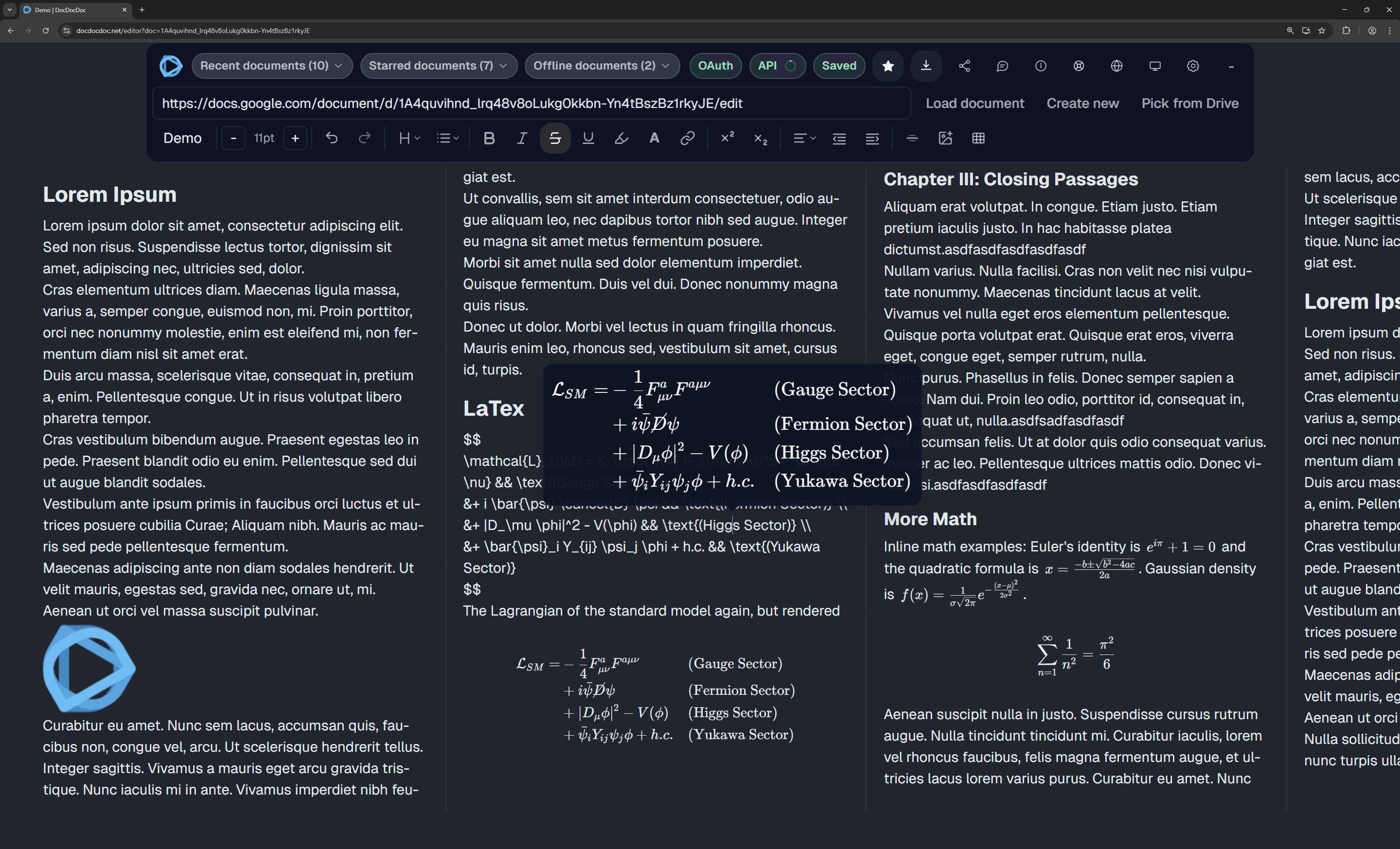The width and height of the screenshot is (1400, 849).
Task: Open the Offline documents (2) menu
Action: click(x=602, y=66)
